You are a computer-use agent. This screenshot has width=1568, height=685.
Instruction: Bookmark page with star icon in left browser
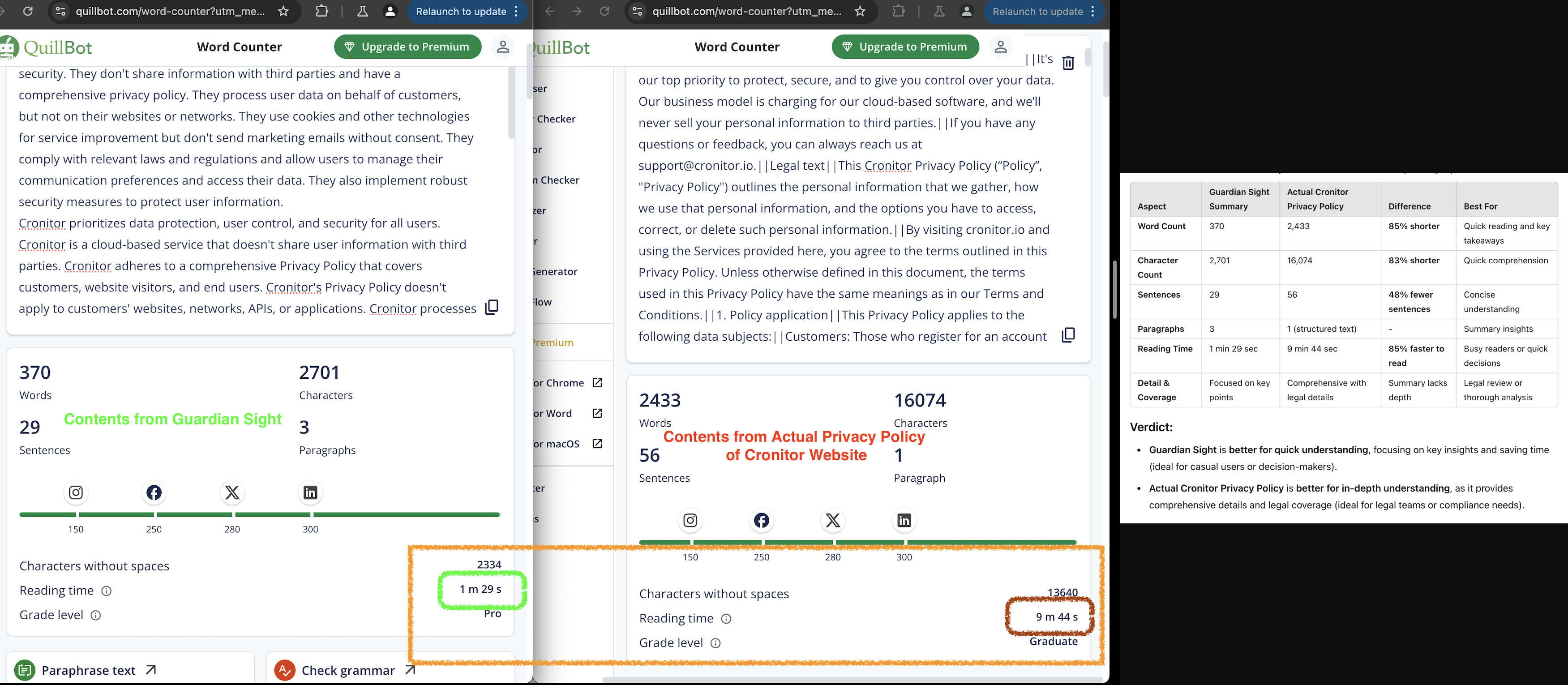pos(283,11)
